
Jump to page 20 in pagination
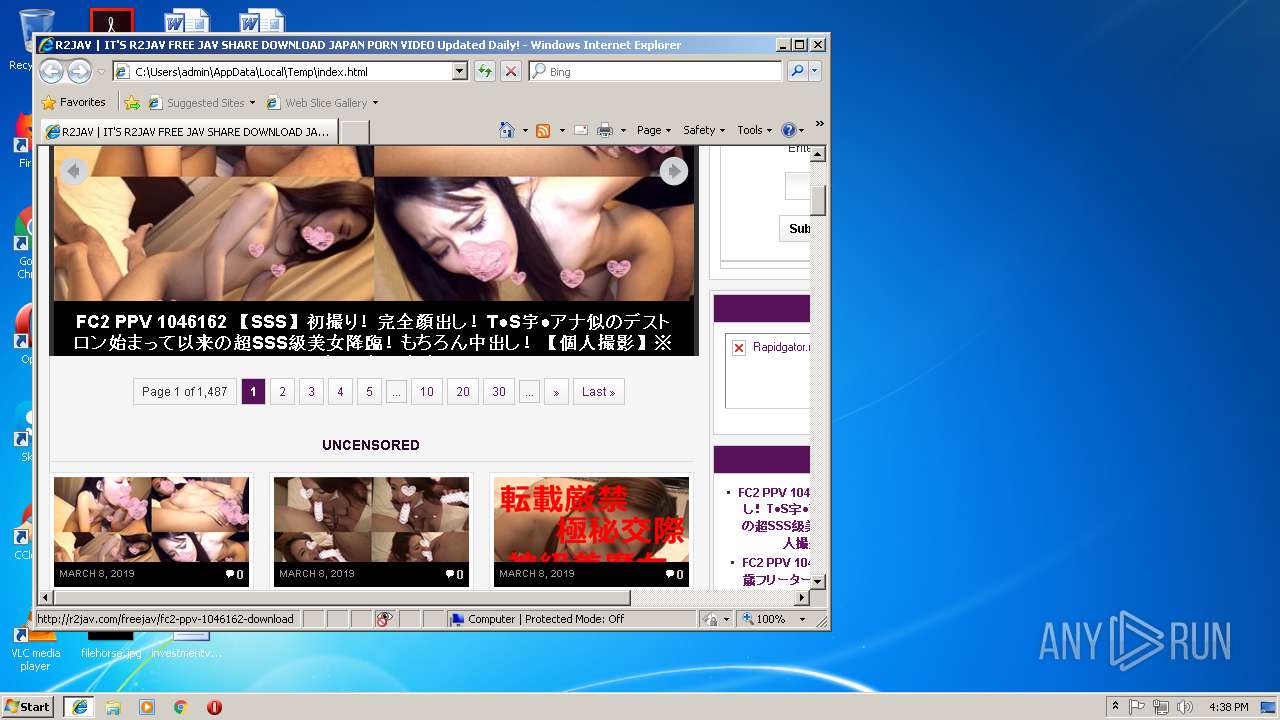(463, 392)
